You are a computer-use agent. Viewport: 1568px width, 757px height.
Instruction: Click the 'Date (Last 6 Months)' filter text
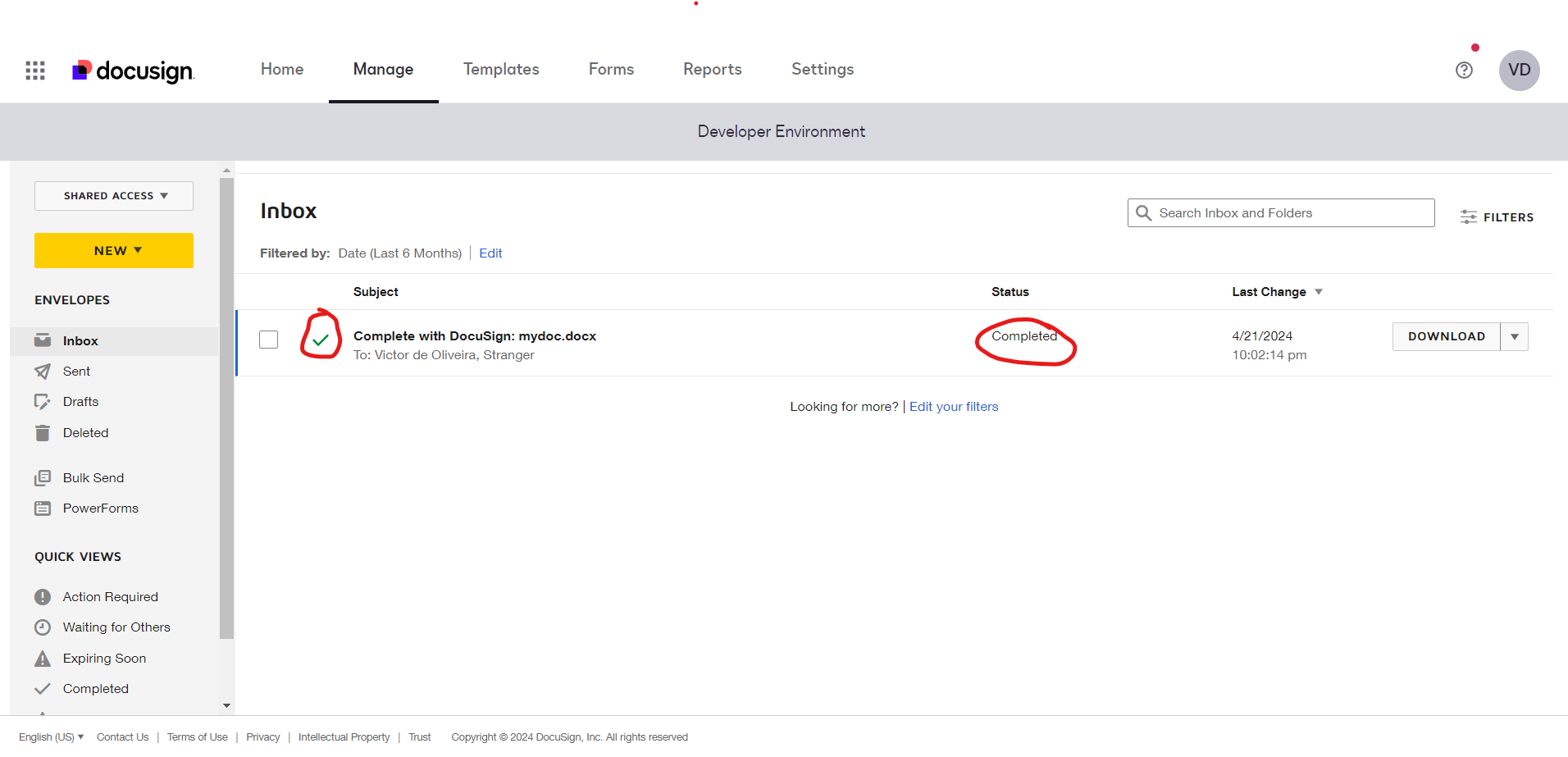[400, 253]
